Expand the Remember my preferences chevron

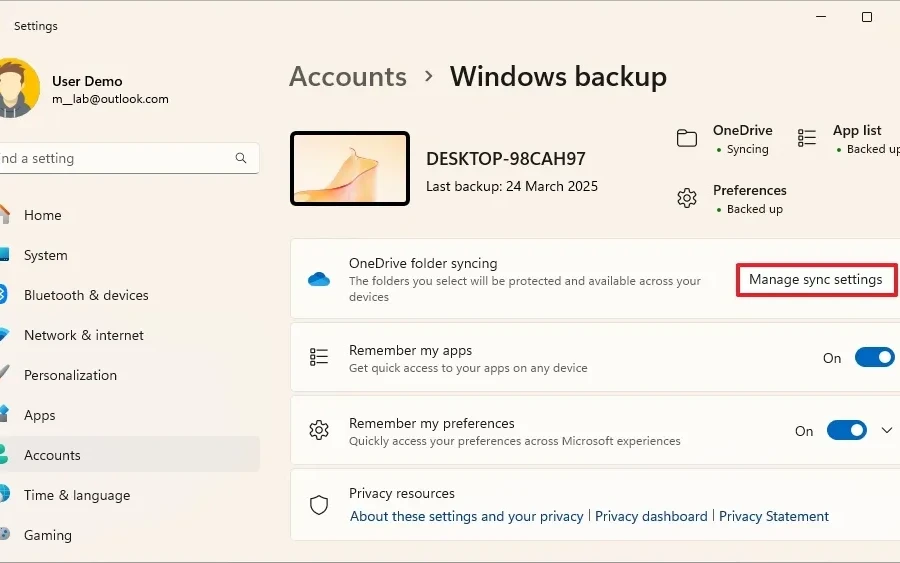tap(887, 430)
